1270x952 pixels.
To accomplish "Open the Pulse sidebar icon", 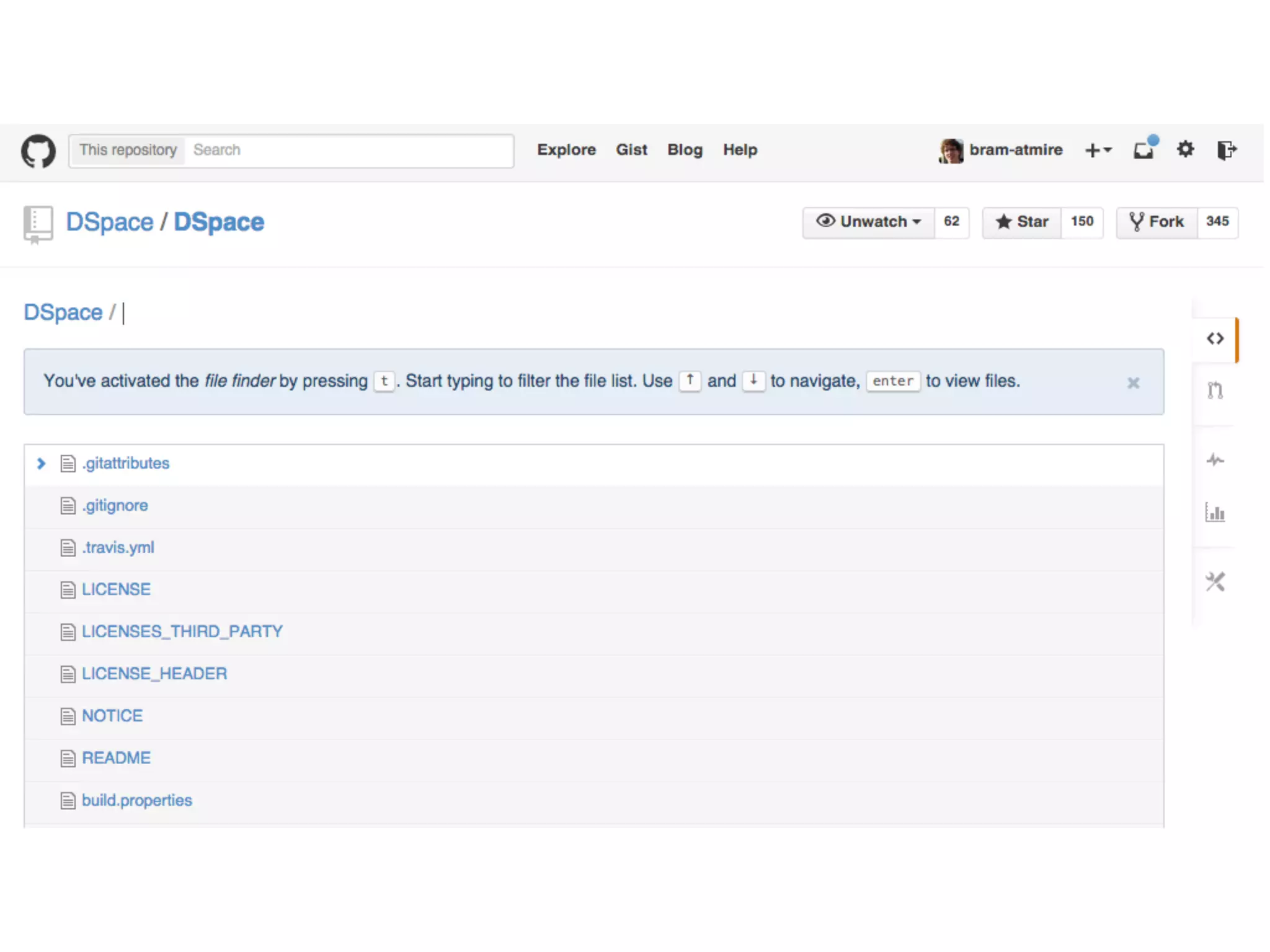I will click(1215, 460).
